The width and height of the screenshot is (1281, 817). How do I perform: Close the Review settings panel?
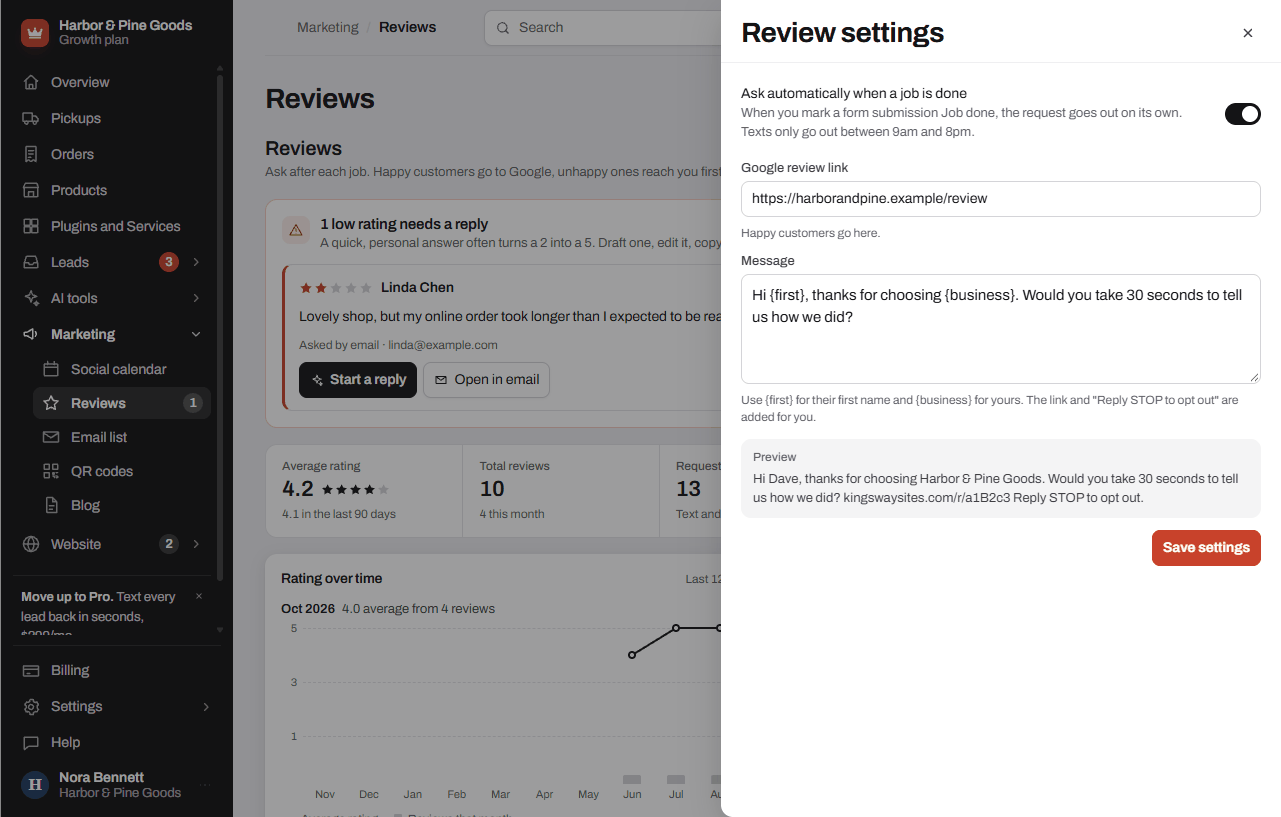[x=1247, y=33]
